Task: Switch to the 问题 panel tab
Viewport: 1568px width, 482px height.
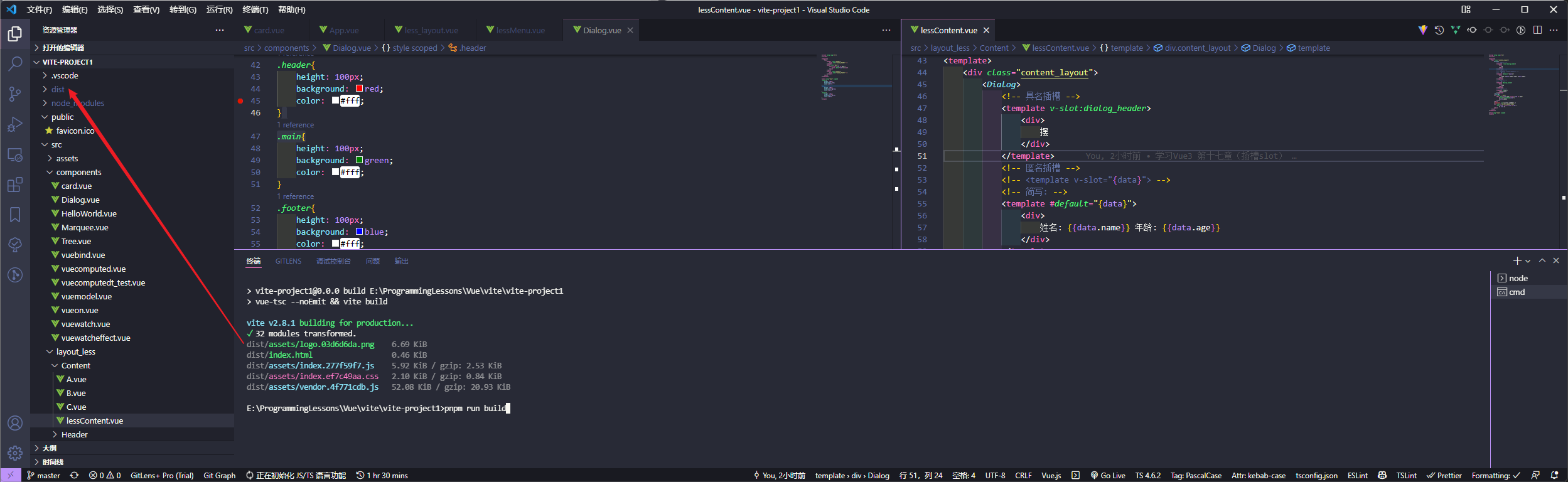Action: pyautogui.click(x=373, y=261)
